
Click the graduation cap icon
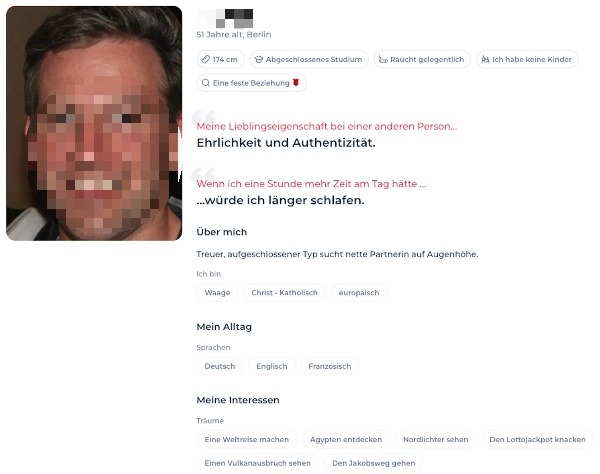(x=259, y=59)
